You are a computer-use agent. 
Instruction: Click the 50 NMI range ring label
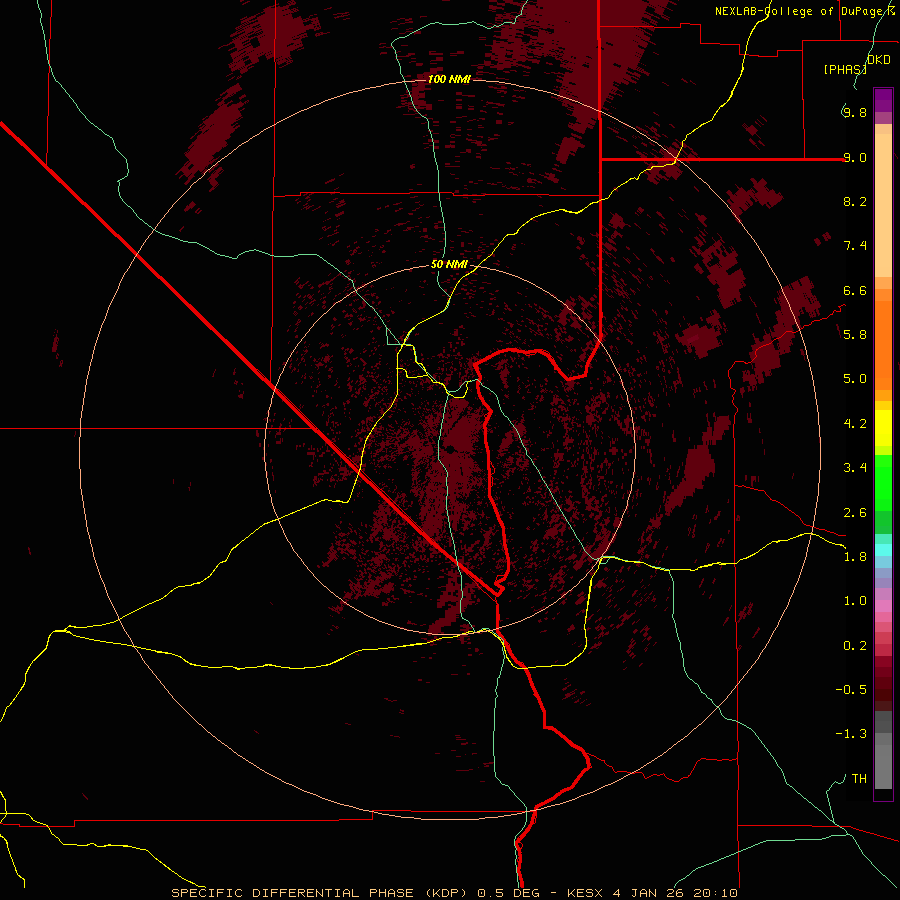click(x=449, y=264)
